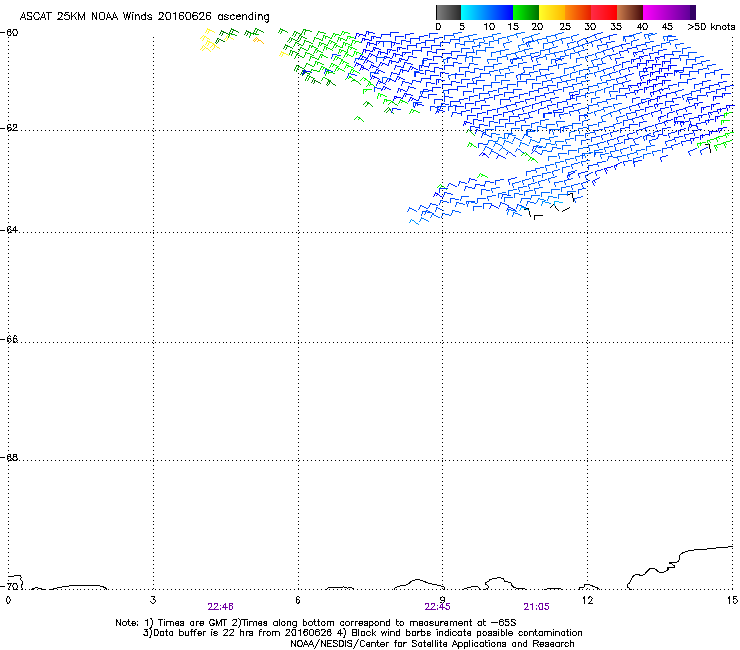
Task: Click the longitude 6 axis label
Action: 298,600
